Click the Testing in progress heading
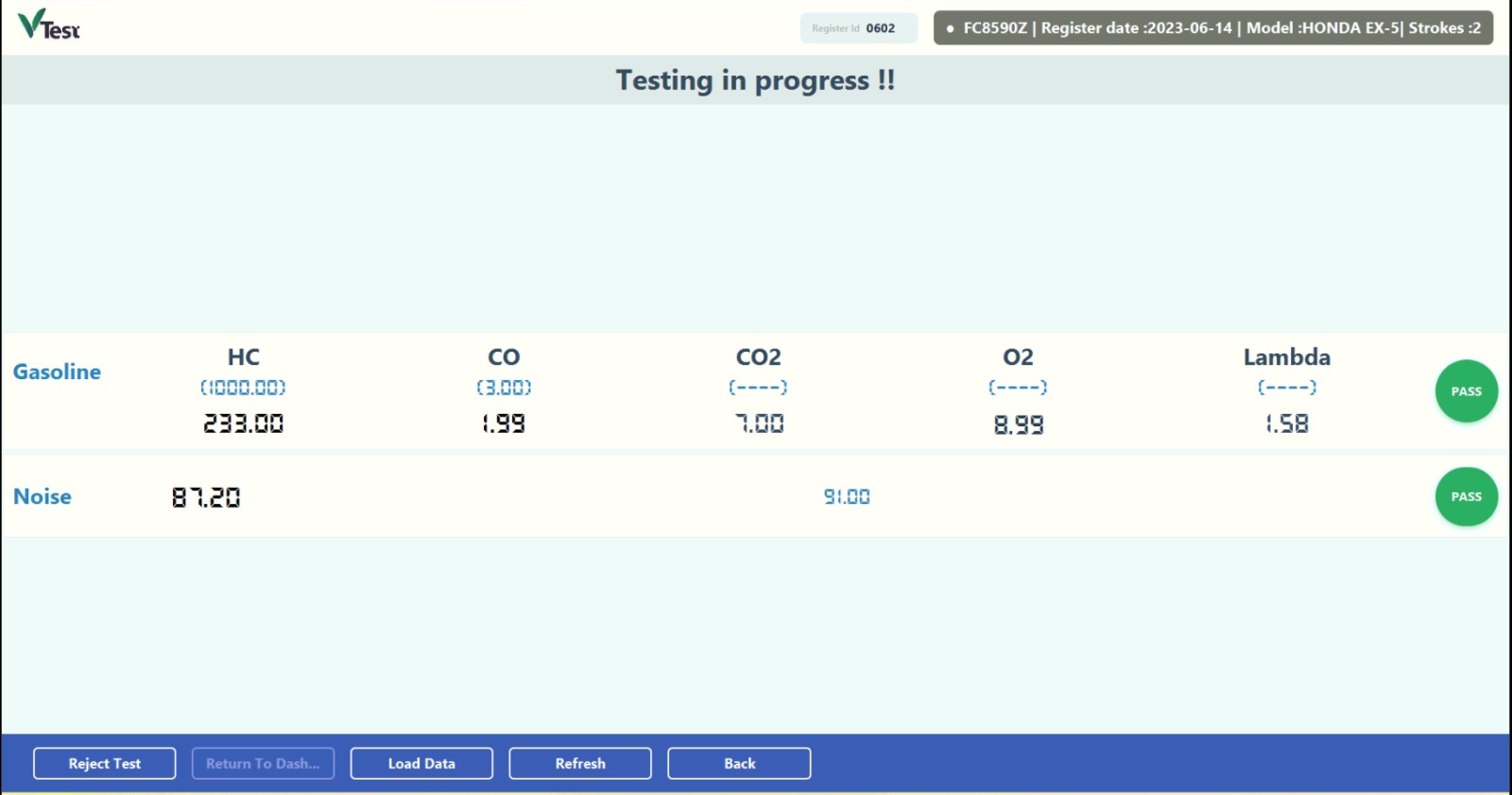 point(756,80)
